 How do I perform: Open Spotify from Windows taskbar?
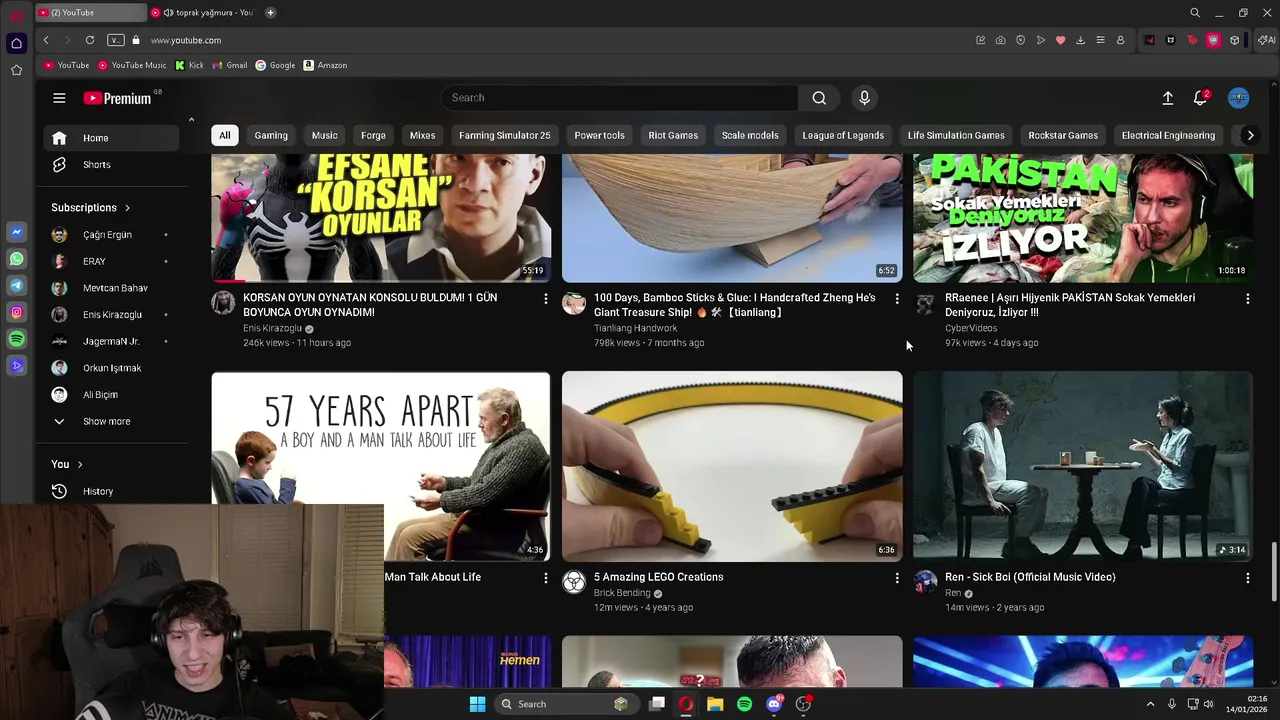(744, 704)
